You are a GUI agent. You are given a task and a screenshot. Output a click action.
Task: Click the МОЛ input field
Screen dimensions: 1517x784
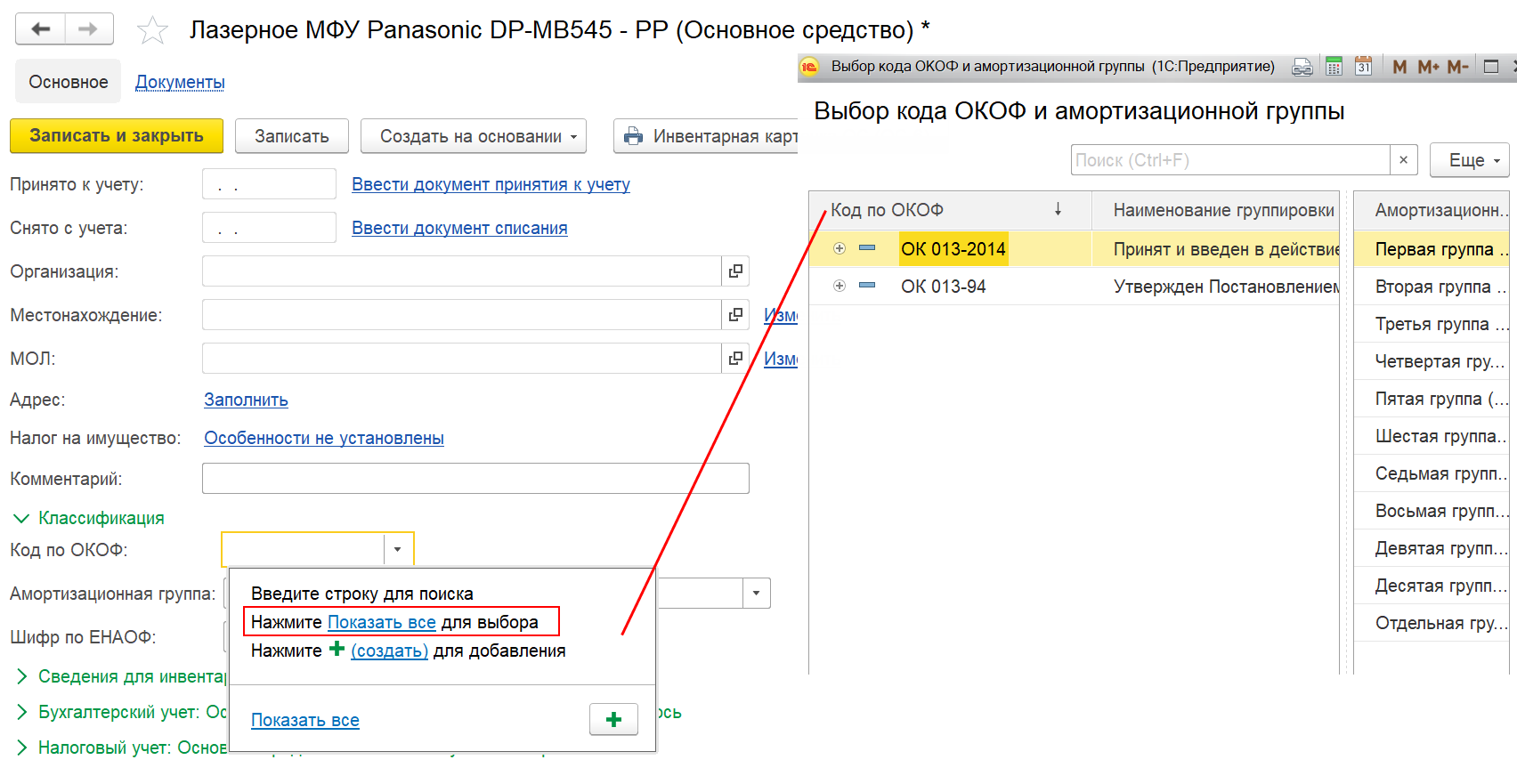461,359
